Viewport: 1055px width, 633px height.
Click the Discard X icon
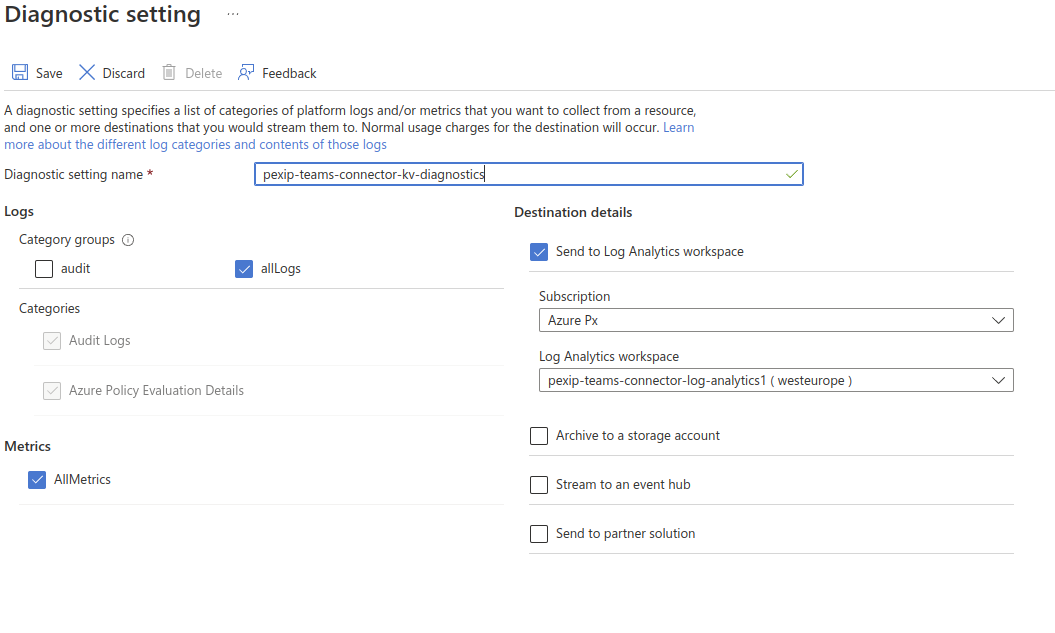pyautogui.click(x=87, y=73)
